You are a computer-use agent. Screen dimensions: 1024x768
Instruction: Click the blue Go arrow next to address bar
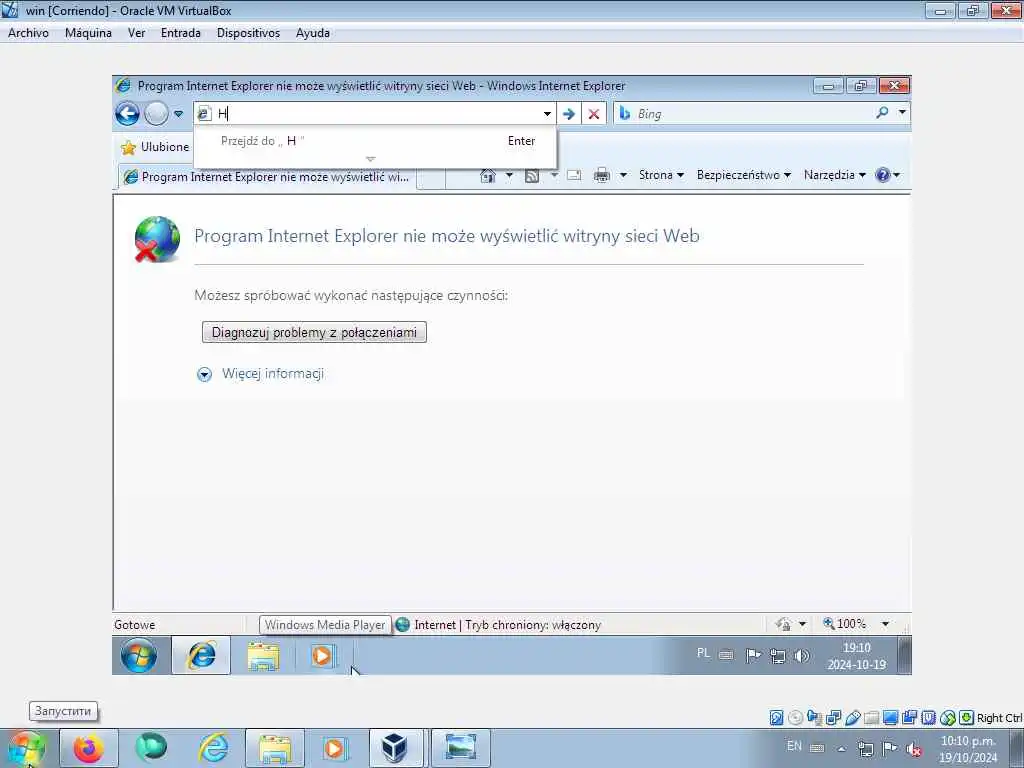[x=569, y=114]
